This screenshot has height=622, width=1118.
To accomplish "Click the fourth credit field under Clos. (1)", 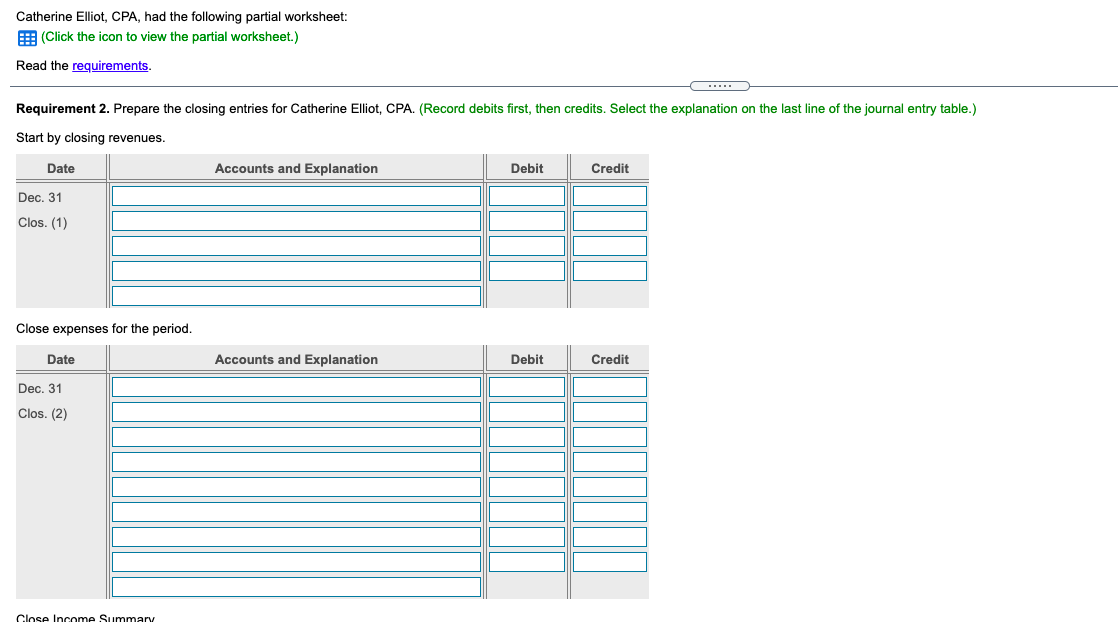I will tap(608, 270).
